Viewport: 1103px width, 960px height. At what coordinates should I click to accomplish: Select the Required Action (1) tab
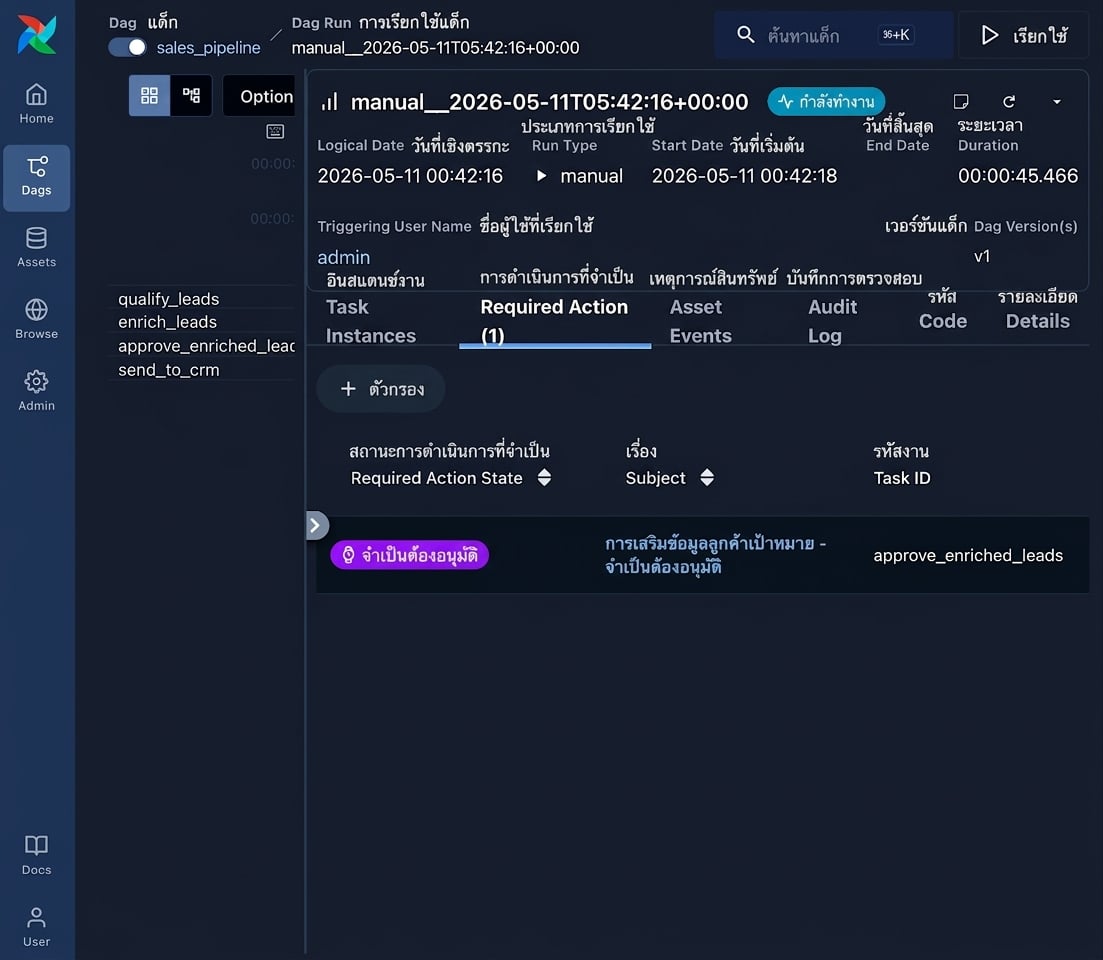tap(554, 321)
